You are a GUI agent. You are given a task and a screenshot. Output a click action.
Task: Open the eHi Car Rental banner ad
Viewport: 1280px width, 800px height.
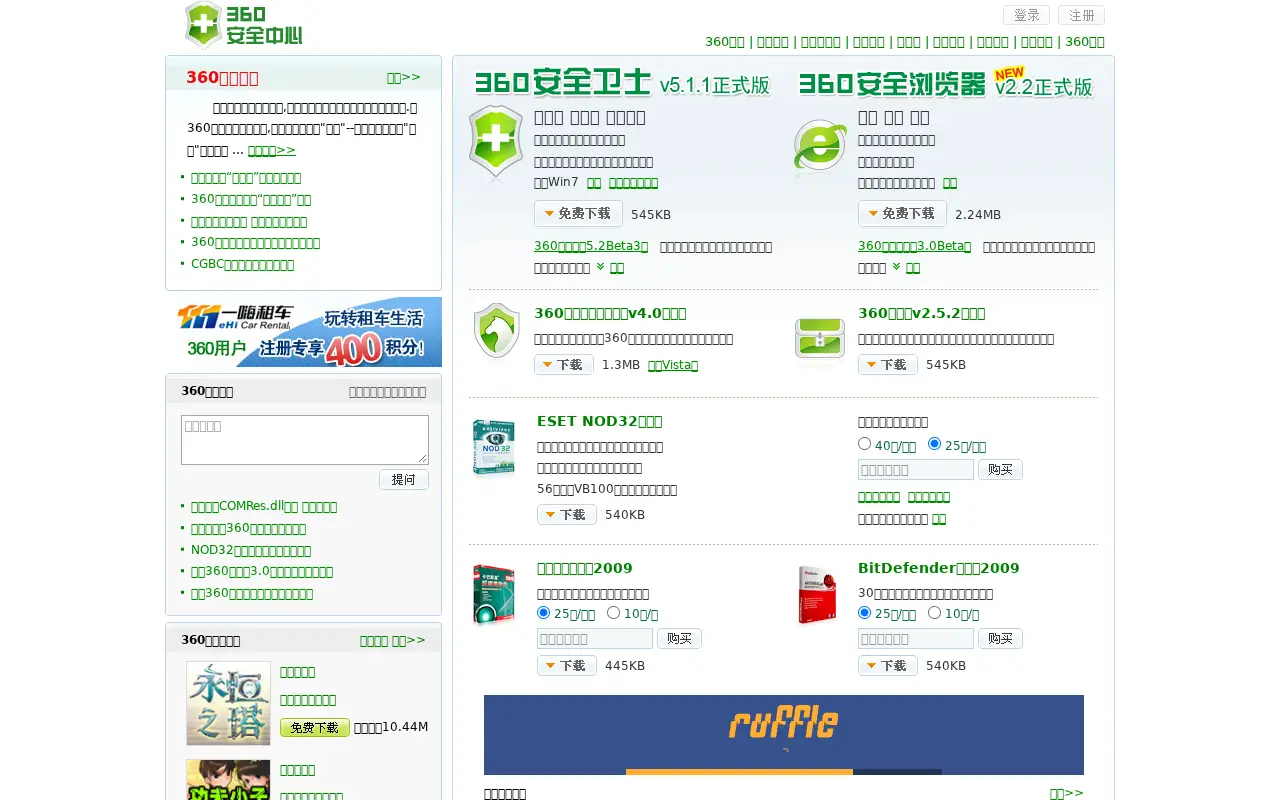[x=304, y=332]
